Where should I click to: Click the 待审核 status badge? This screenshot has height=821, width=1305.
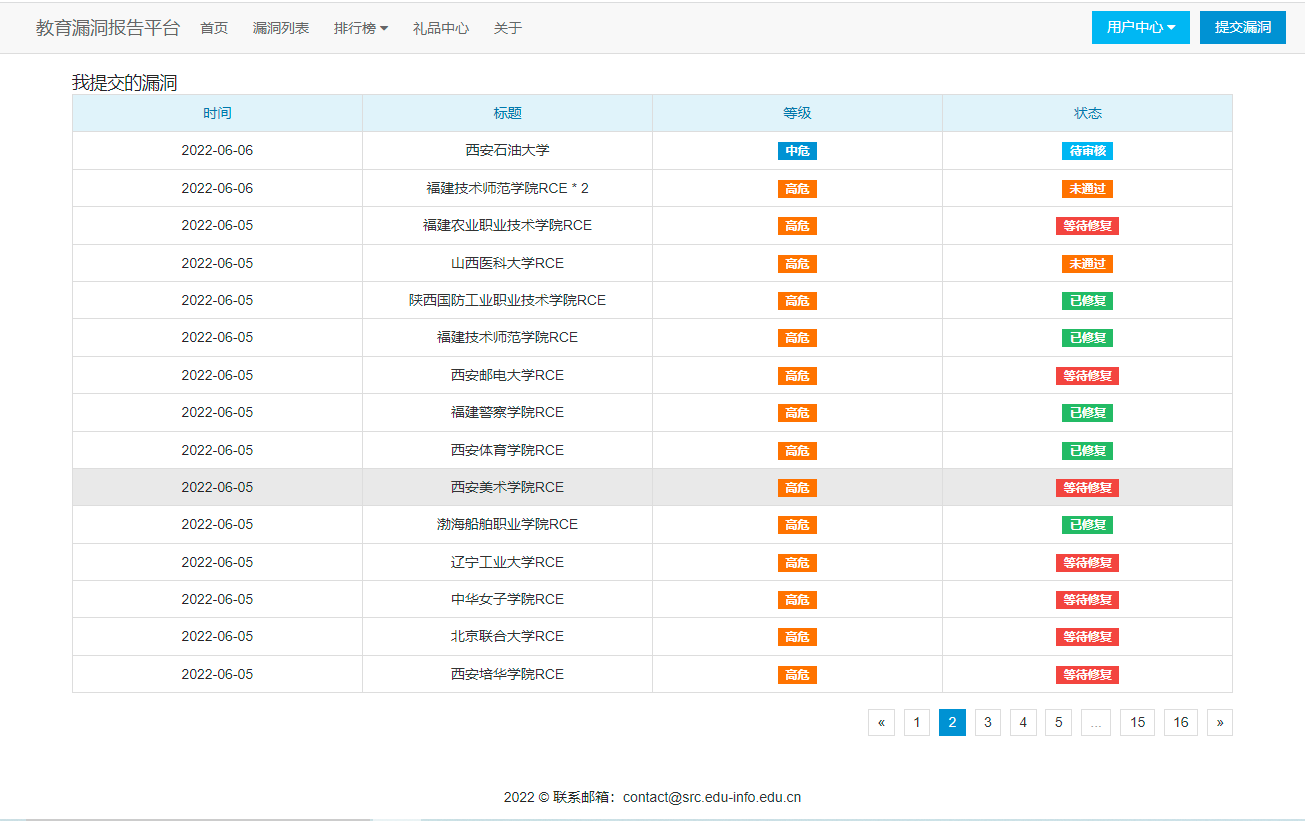(x=1087, y=151)
